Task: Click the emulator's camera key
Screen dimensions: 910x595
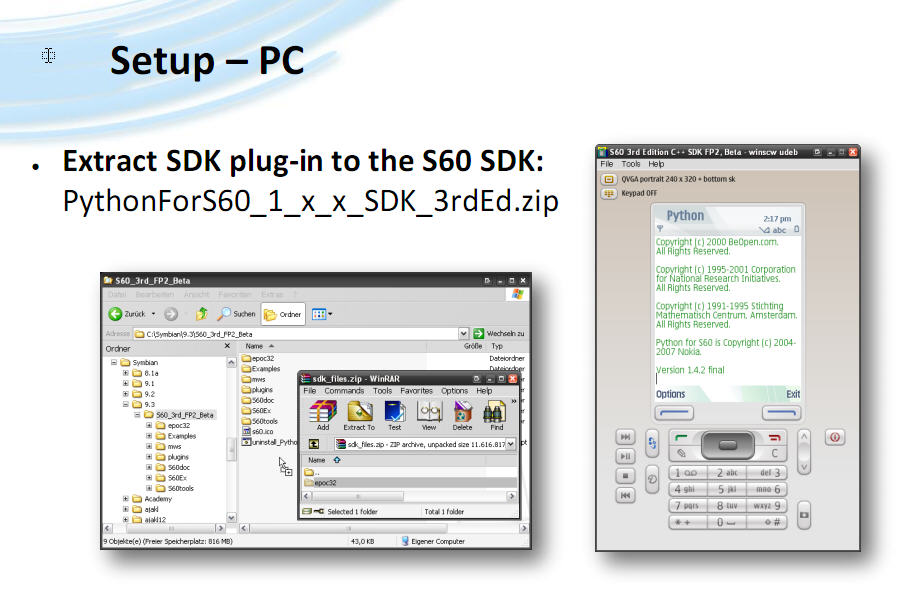Action: pyautogui.click(x=804, y=515)
